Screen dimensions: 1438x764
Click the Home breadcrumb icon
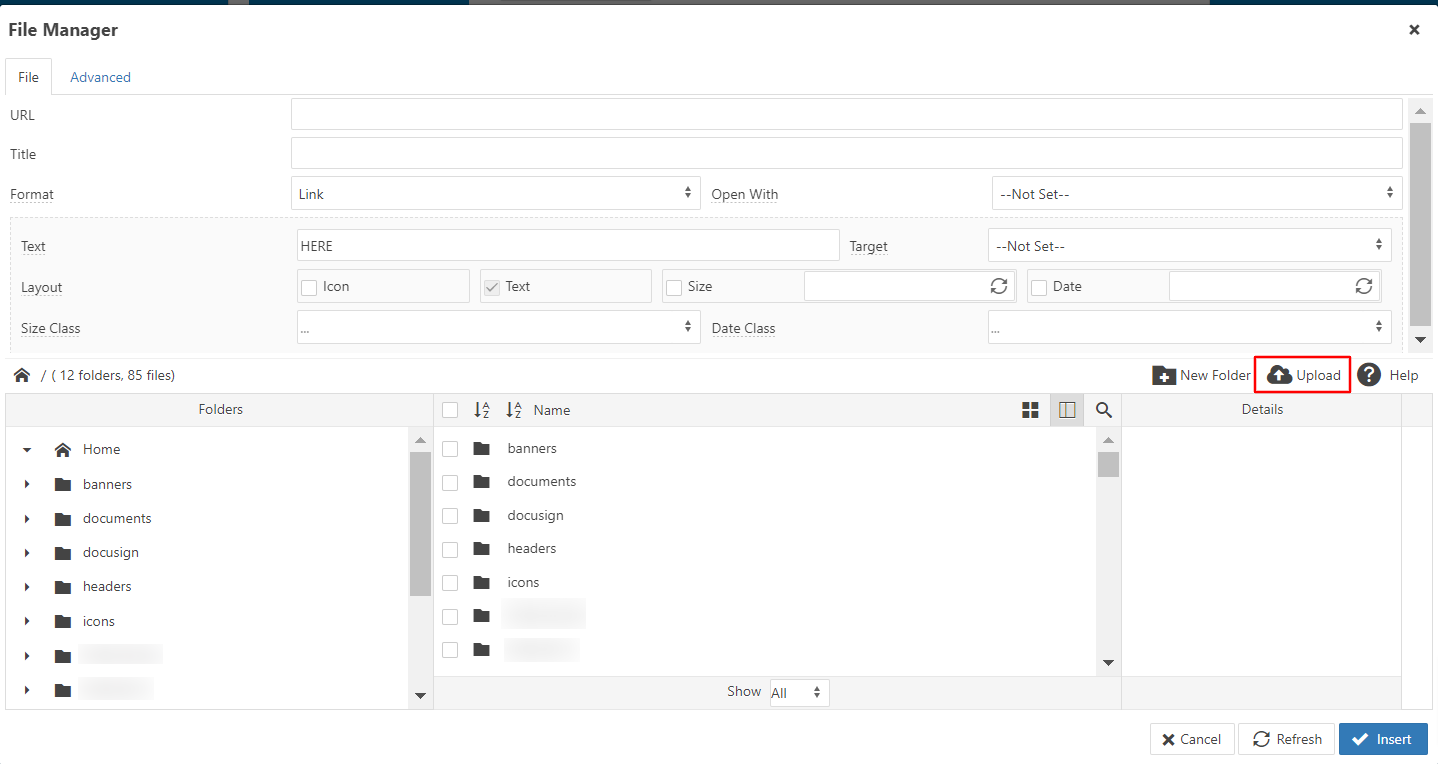click(22, 374)
